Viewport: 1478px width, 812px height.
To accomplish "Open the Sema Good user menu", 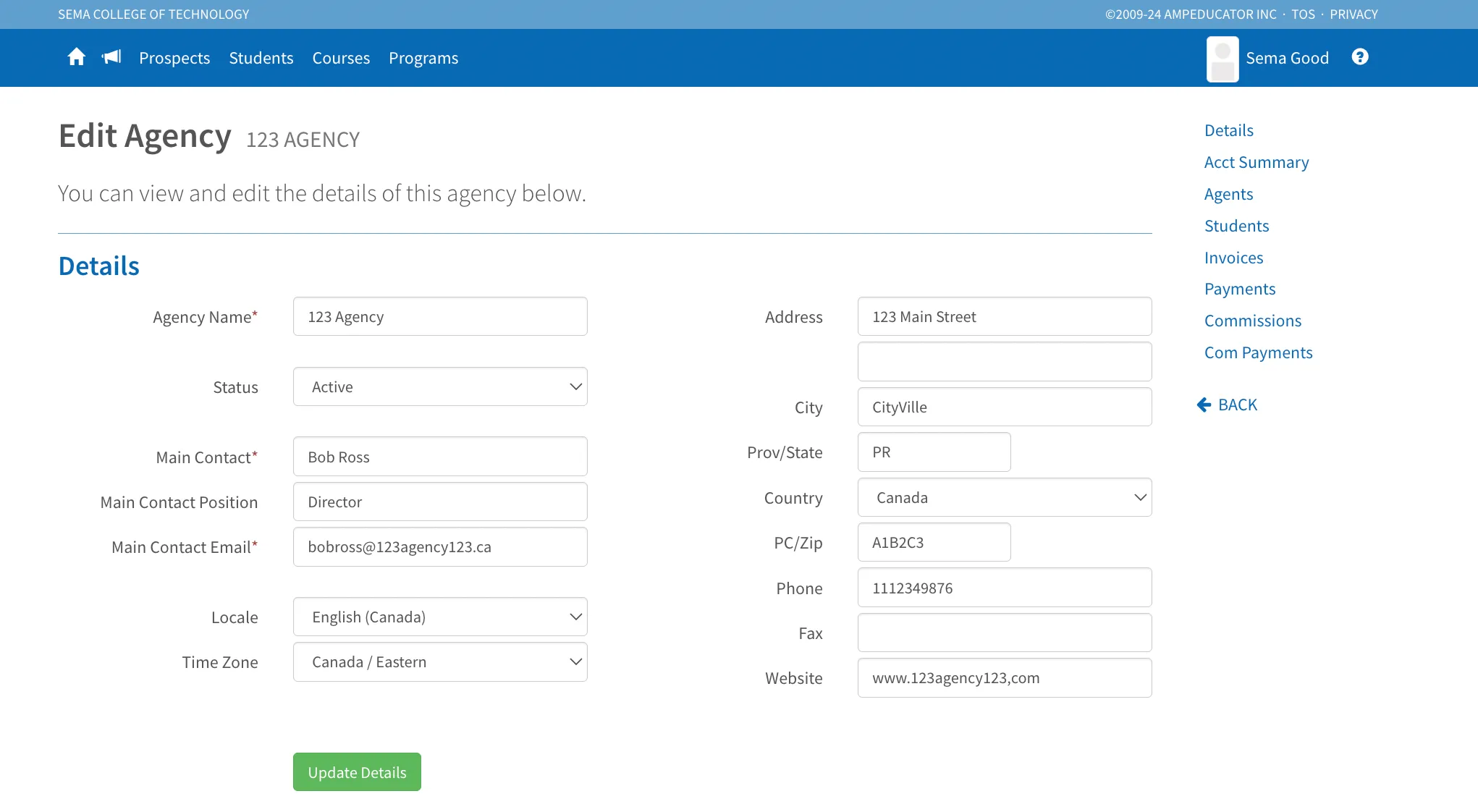I will click(1287, 58).
